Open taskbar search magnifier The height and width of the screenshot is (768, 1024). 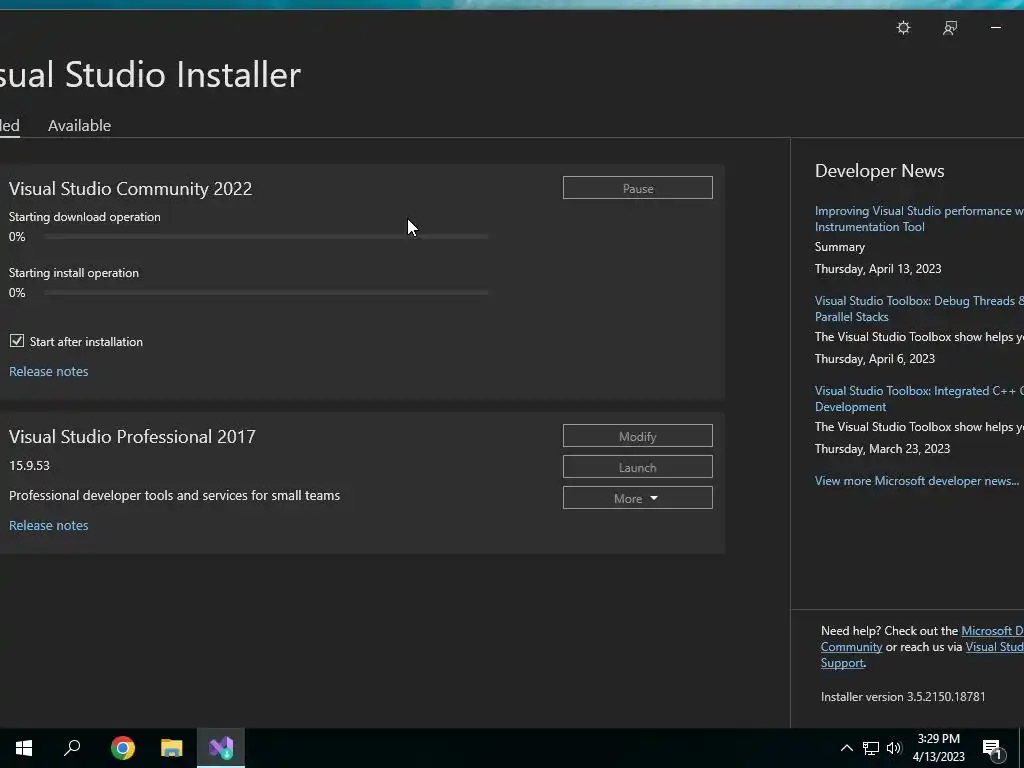click(72, 748)
